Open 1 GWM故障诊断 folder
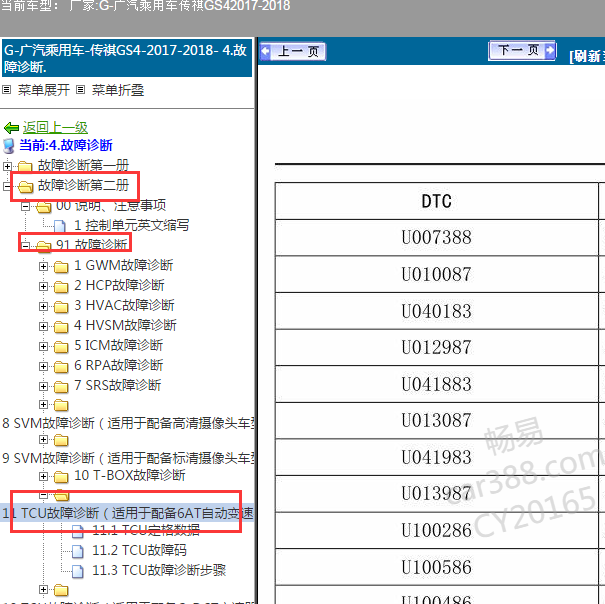The height and width of the screenshot is (604, 605). point(123,265)
